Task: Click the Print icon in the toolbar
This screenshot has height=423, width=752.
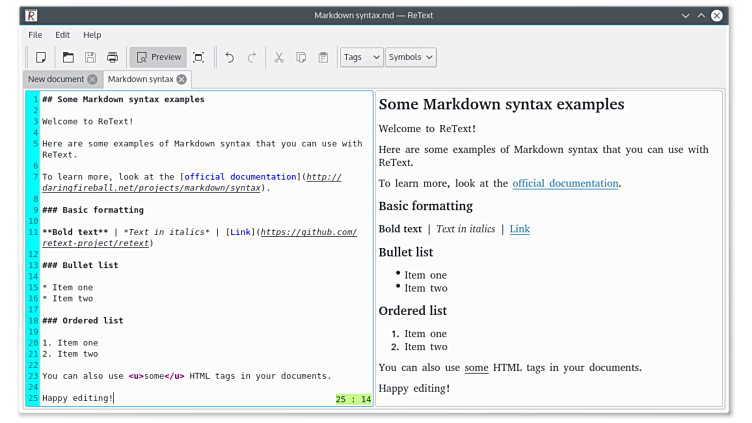Action: (x=112, y=57)
